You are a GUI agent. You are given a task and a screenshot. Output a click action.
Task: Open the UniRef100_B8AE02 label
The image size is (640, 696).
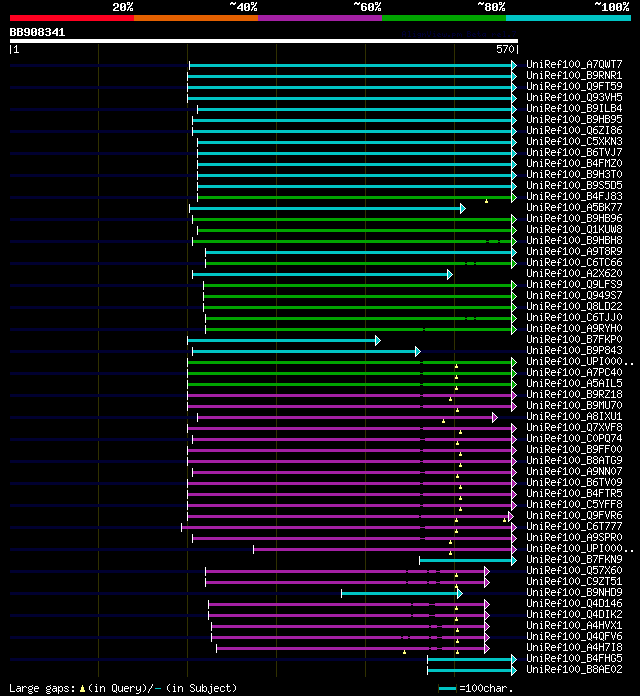[574, 669]
